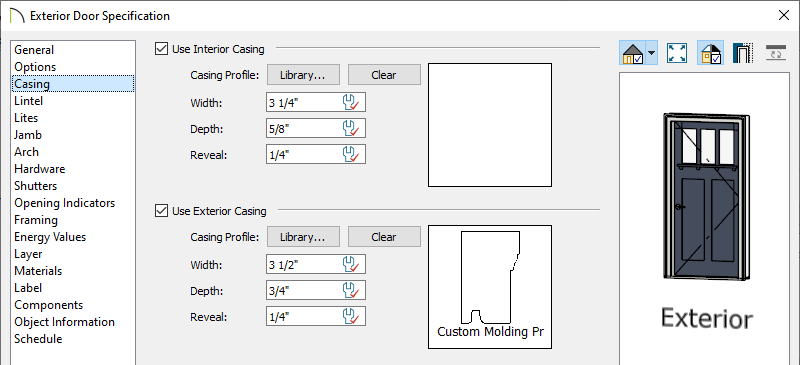Clear the exterior casing profile
This screenshot has width=800, height=365.
tap(384, 237)
